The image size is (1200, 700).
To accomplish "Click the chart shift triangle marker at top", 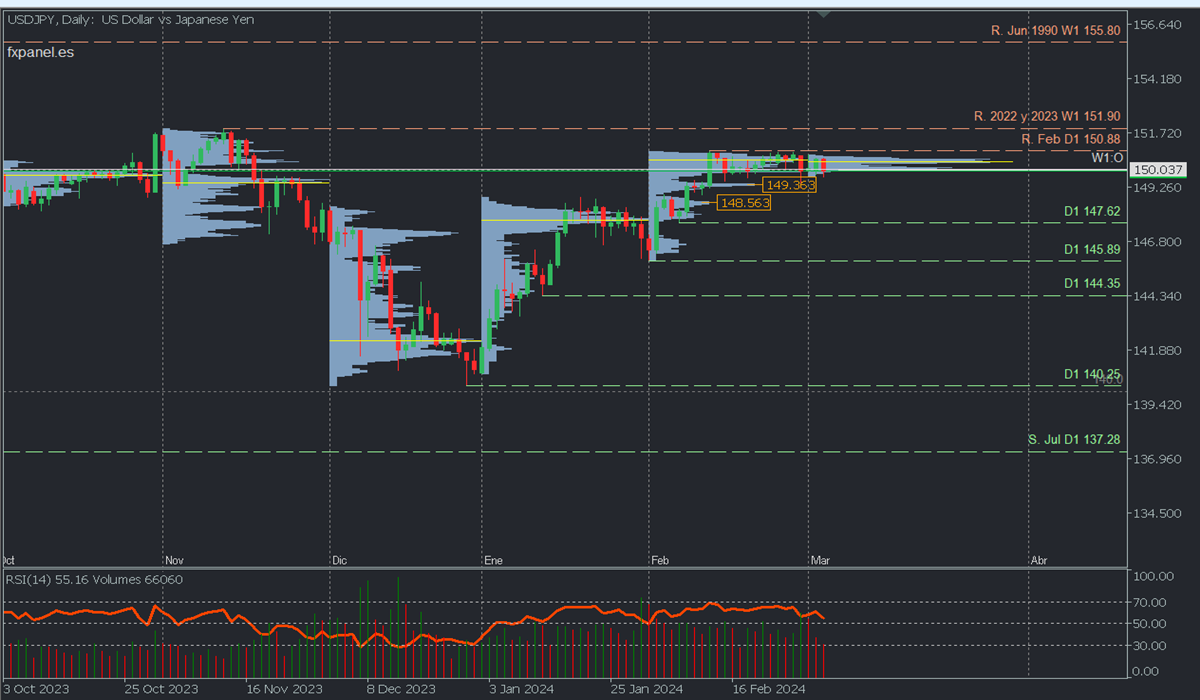I will point(823,14).
